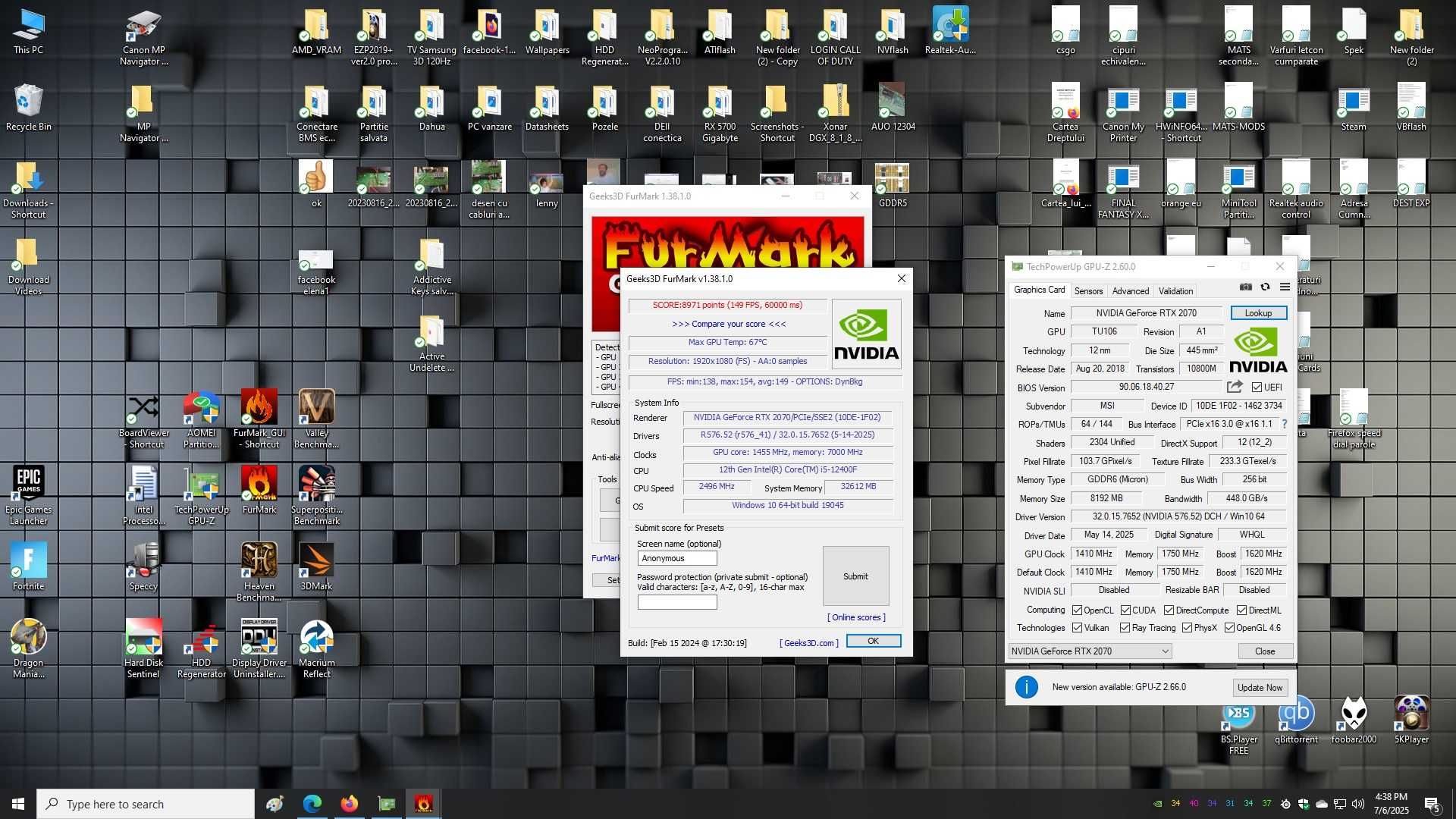Image resolution: width=1456 pixels, height=819 pixels.
Task: Click the Password protection input field
Action: click(x=677, y=602)
